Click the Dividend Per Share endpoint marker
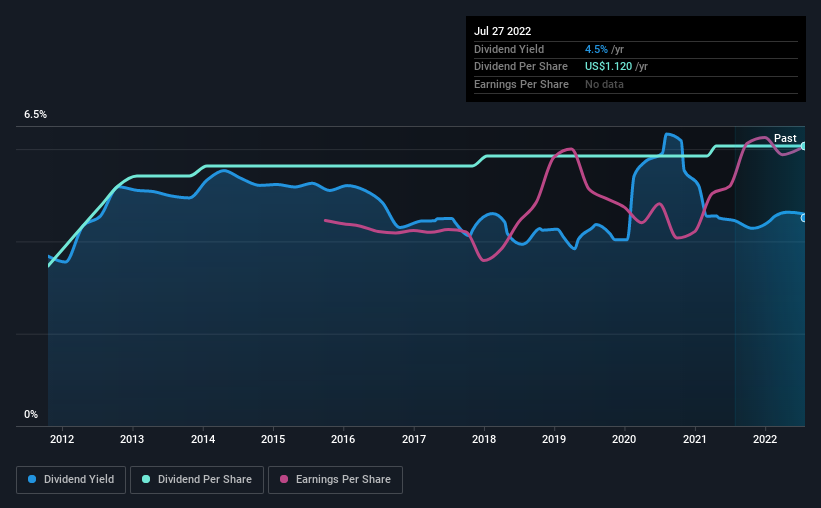The height and width of the screenshot is (508, 821). pyautogui.click(x=804, y=146)
